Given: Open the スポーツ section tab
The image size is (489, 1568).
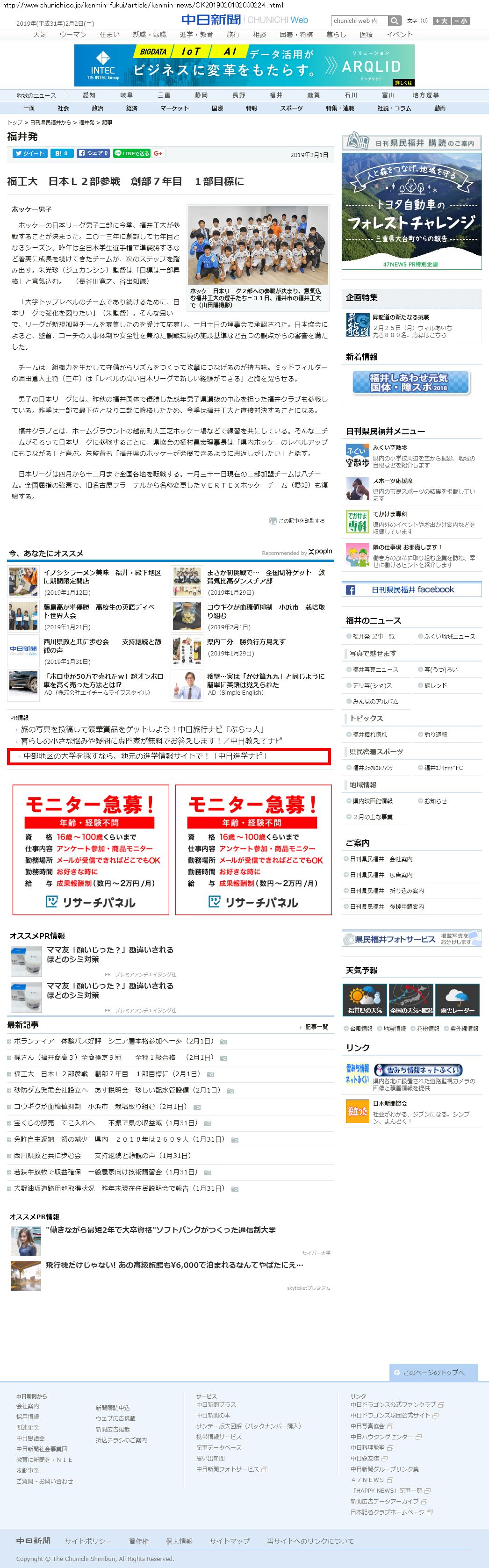Looking at the screenshot, I should pos(291,108).
